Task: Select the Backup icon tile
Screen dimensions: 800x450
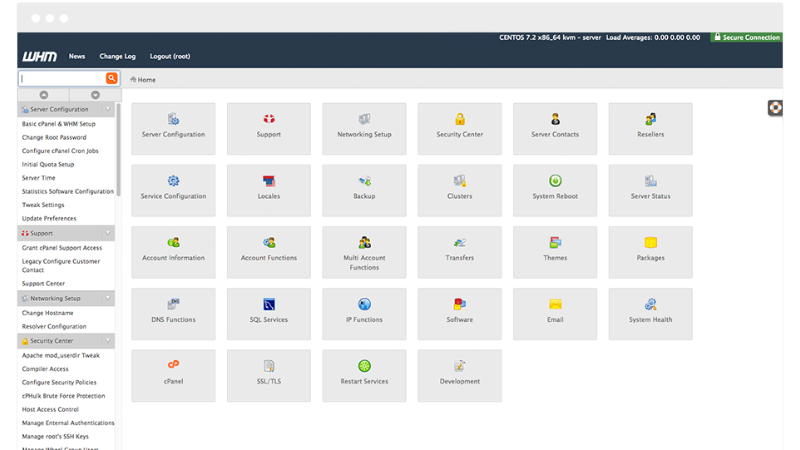Action: [x=364, y=181]
